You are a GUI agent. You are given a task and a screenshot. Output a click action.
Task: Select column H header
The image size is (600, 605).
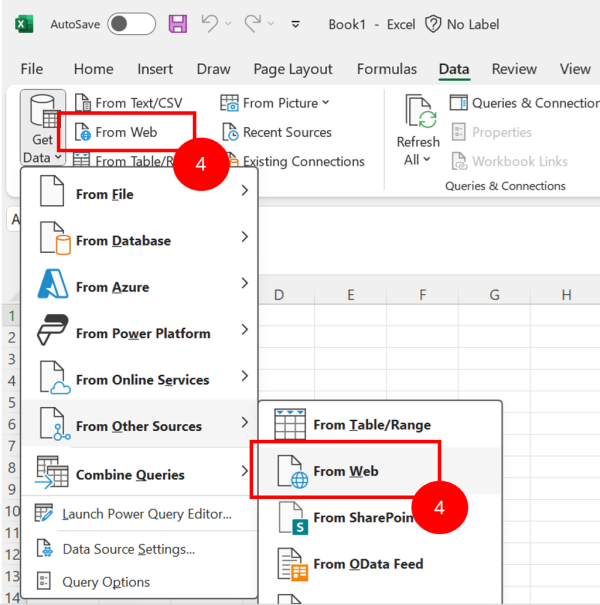point(566,295)
